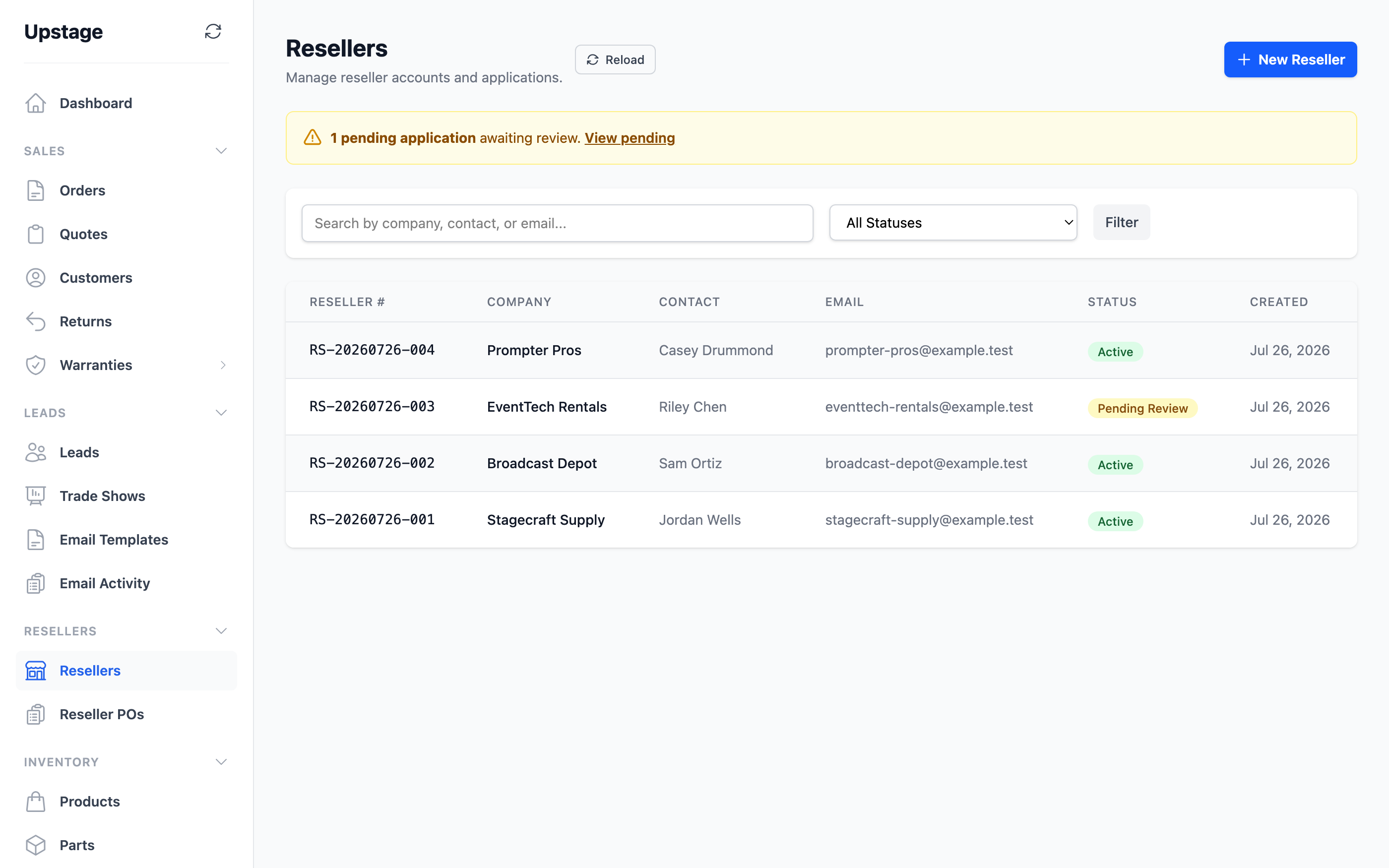Viewport: 1389px width, 868px height.
Task: Click contact Casey Drummond
Action: coord(716,350)
